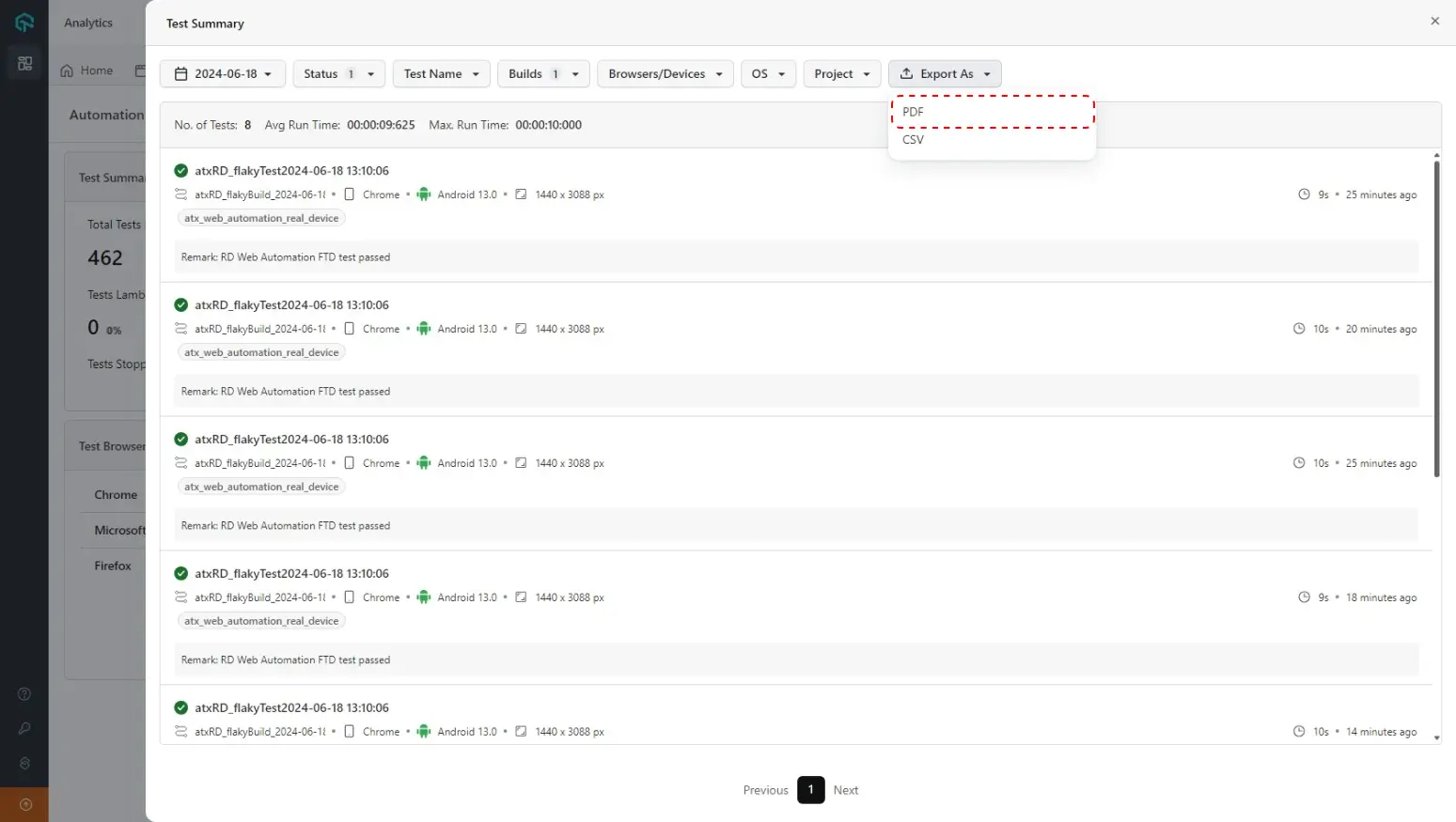Expand the Test Name filter
The height and width of the screenshot is (822, 1456).
tap(441, 74)
